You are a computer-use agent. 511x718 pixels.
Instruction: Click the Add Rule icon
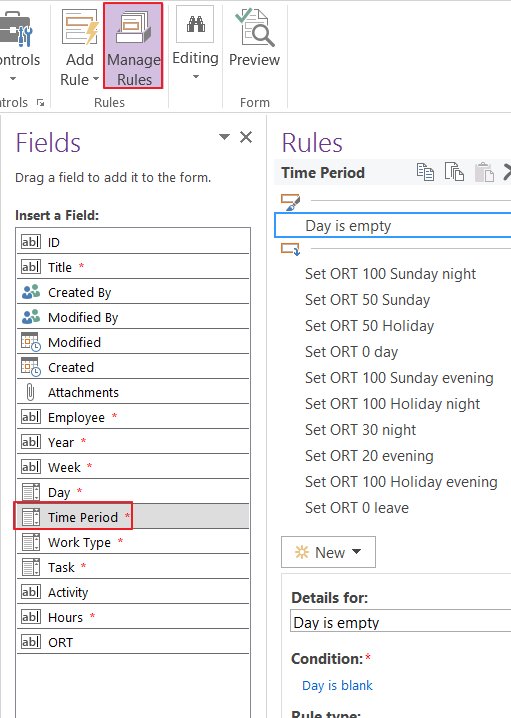81,27
